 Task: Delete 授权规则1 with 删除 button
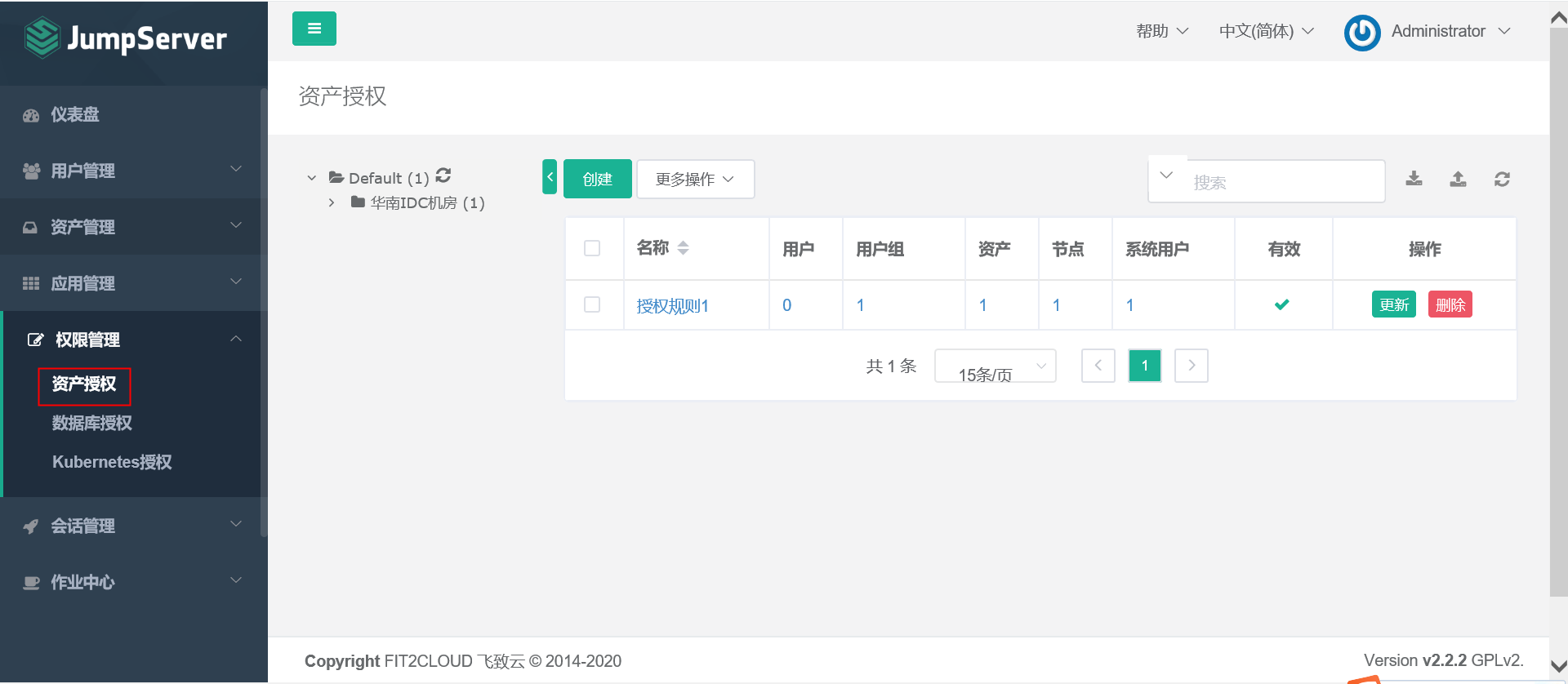(x=1450, y=304)
